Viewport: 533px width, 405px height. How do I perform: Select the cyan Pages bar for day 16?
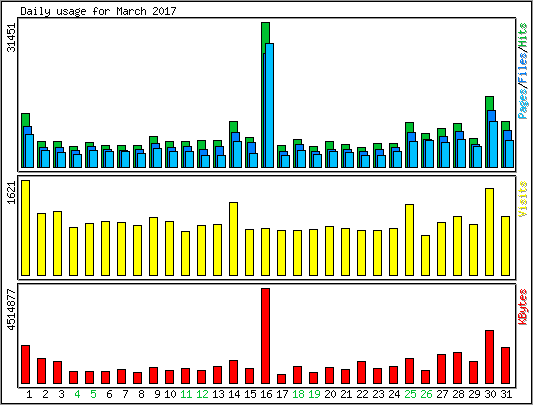pyautogui.click(x=270, y=105)
